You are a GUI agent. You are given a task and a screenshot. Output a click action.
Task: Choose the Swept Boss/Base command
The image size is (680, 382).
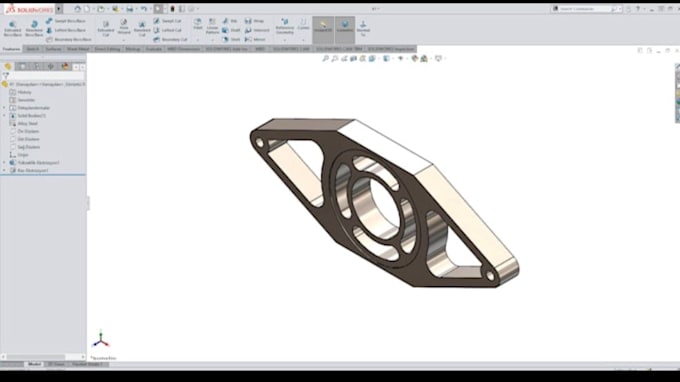pos(66,21)
